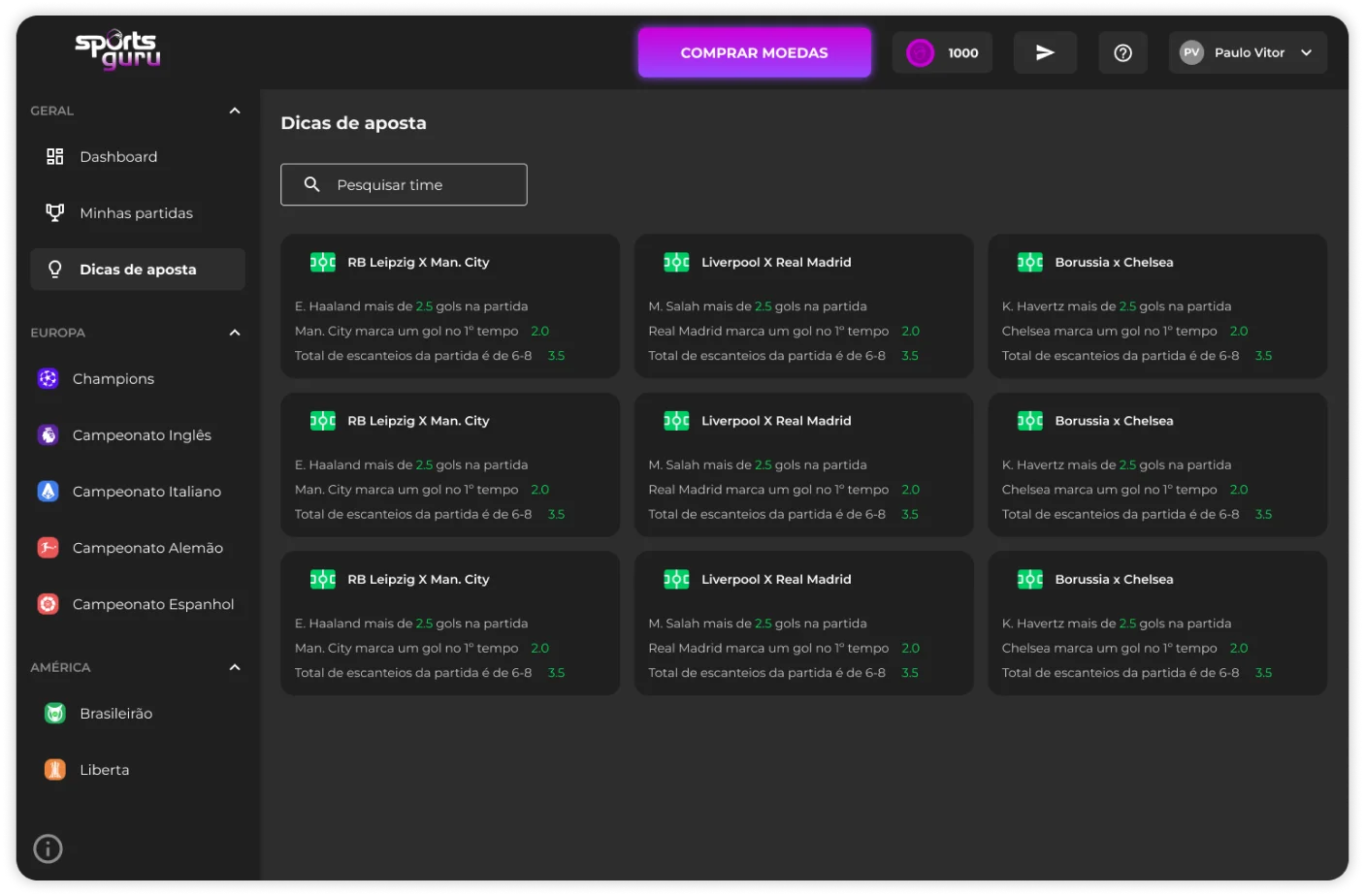Click M. Salah tip in first Liverpool card
The width and height of the screenshot is (1365, 896).
click(758, 305)
